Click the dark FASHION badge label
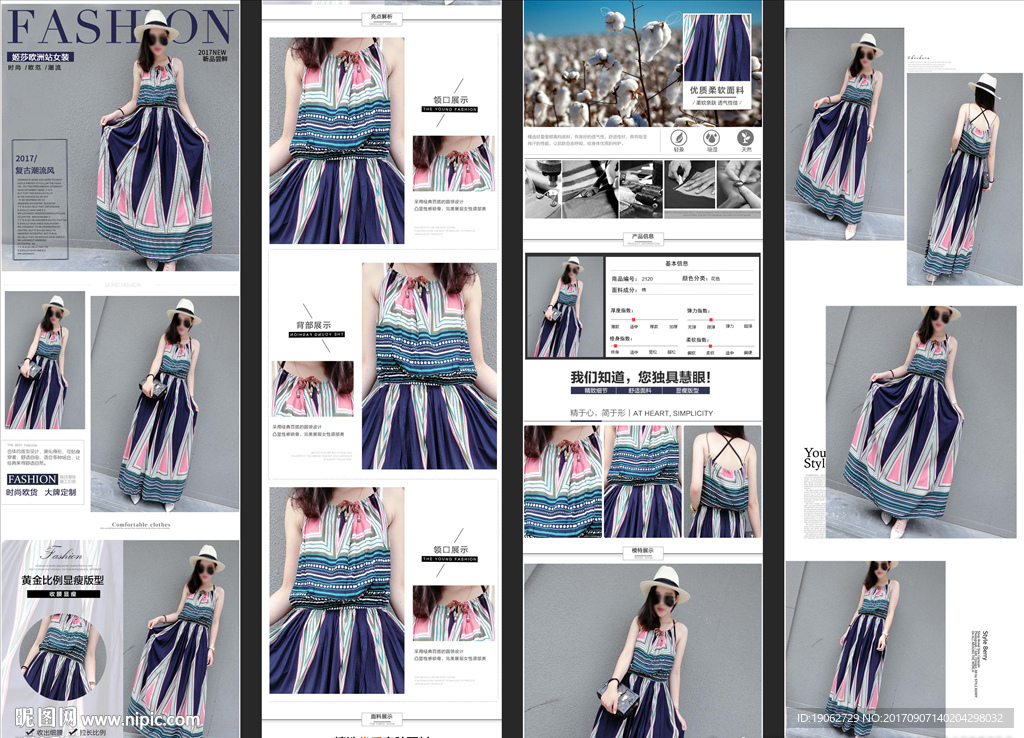The height and width of the screenshot is (738, 1024). pos(31,479)
